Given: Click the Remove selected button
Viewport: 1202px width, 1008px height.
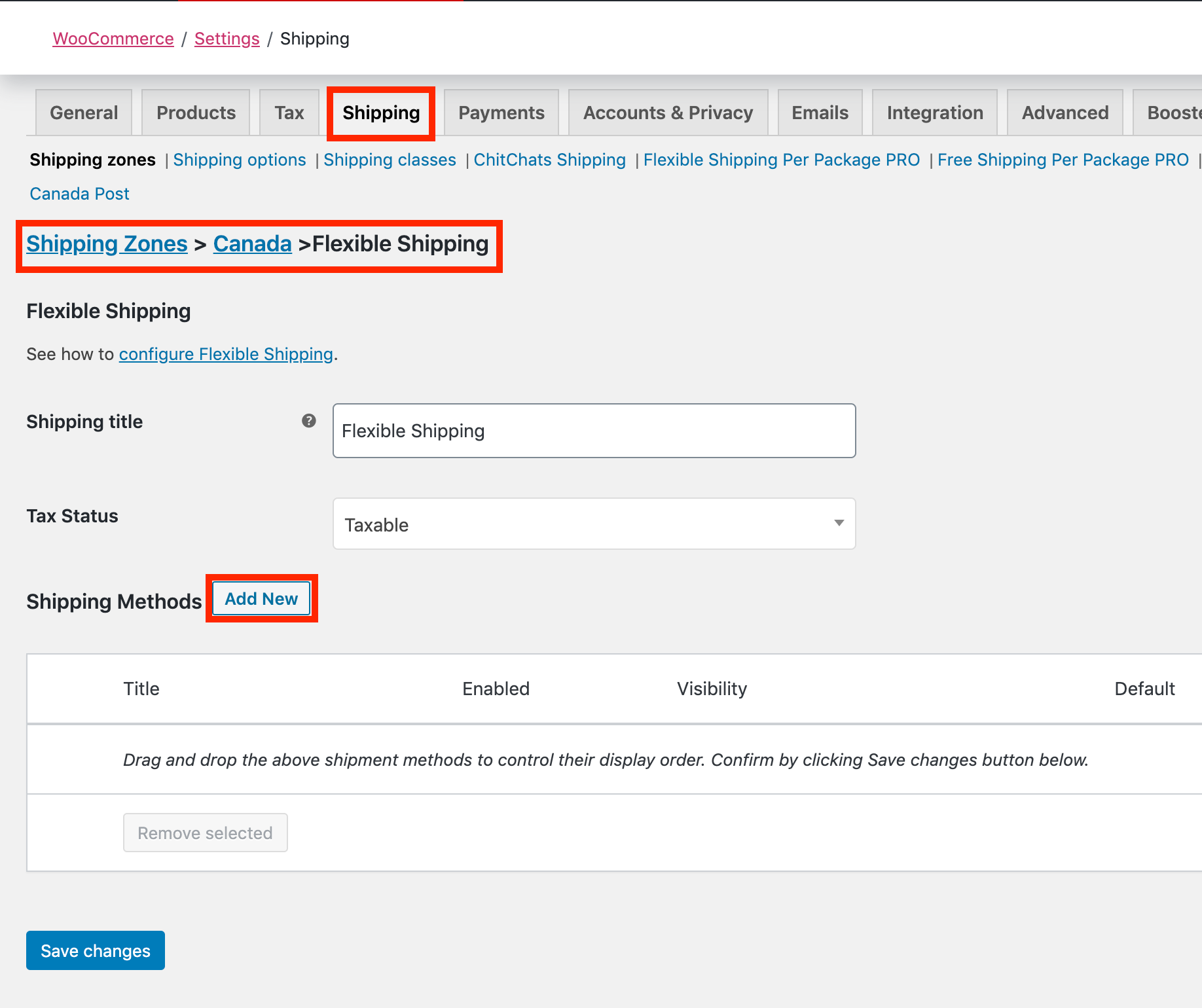Looking at the screenshot, I should 205,833.
